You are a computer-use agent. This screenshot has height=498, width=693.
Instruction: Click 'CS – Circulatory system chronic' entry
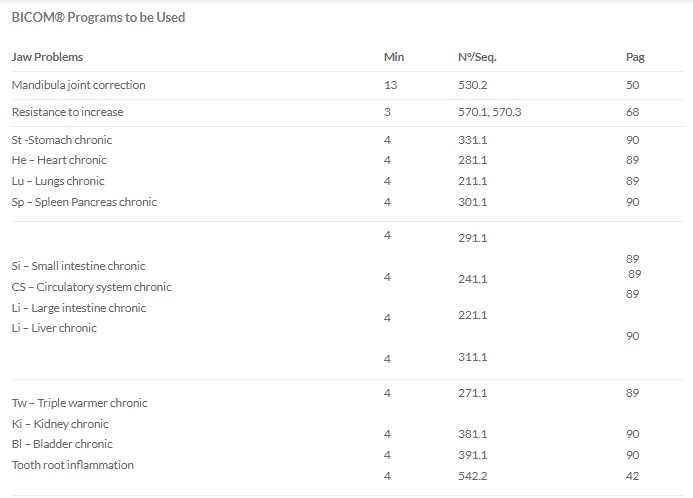[x=91, y=287]
